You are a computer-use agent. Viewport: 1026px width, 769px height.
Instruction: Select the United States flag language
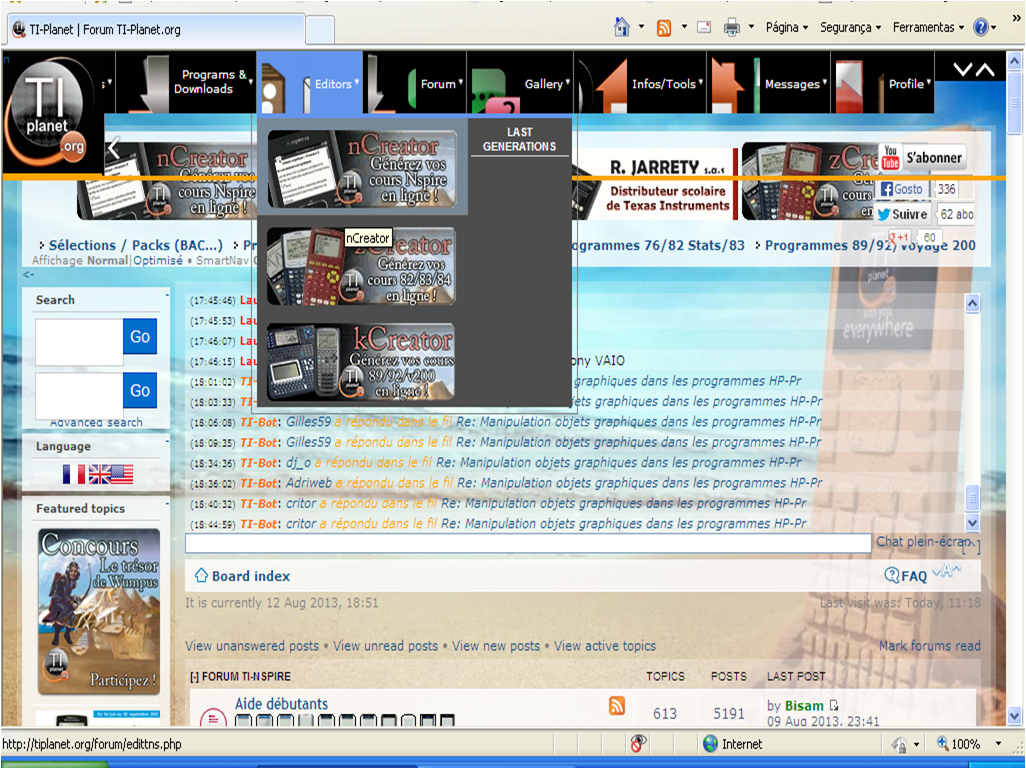(122, 474)
